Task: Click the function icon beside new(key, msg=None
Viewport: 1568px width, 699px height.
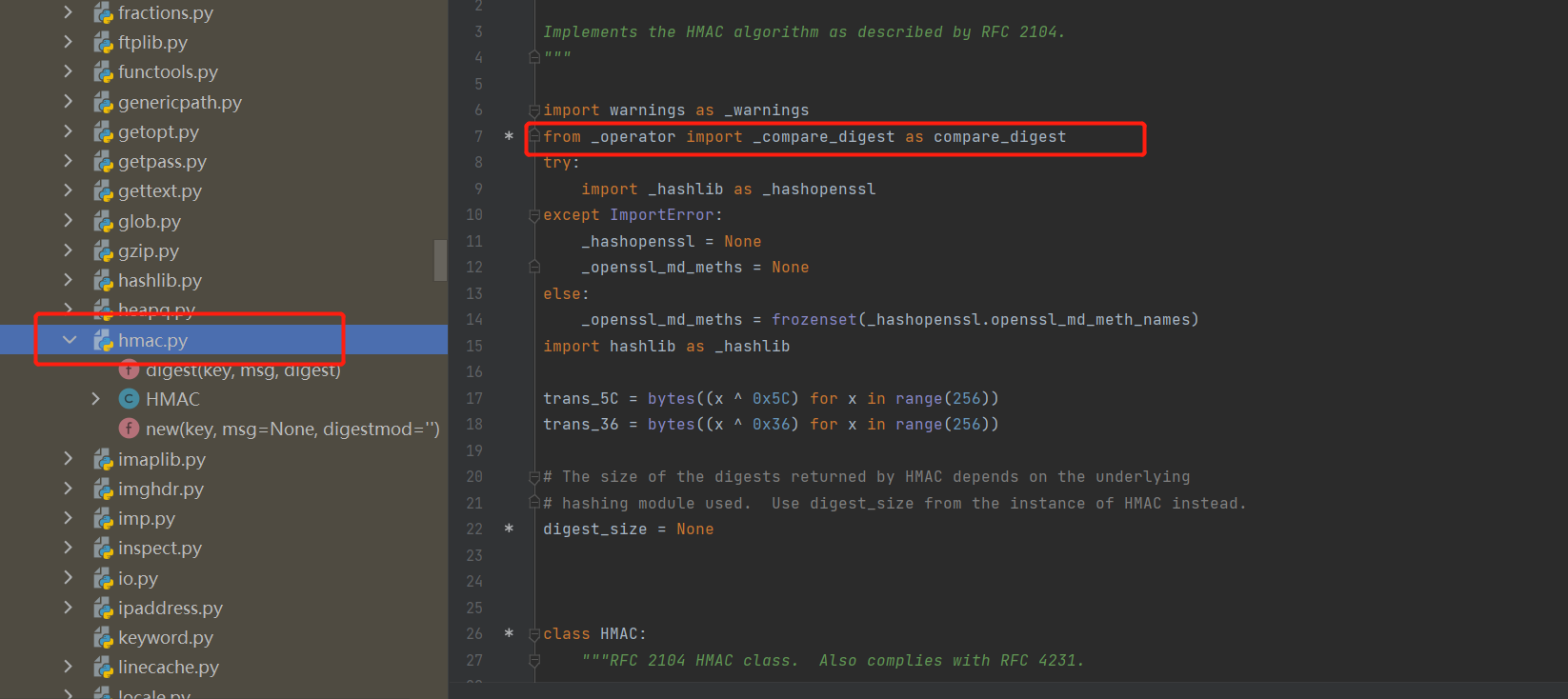Action: pos(129,429)
